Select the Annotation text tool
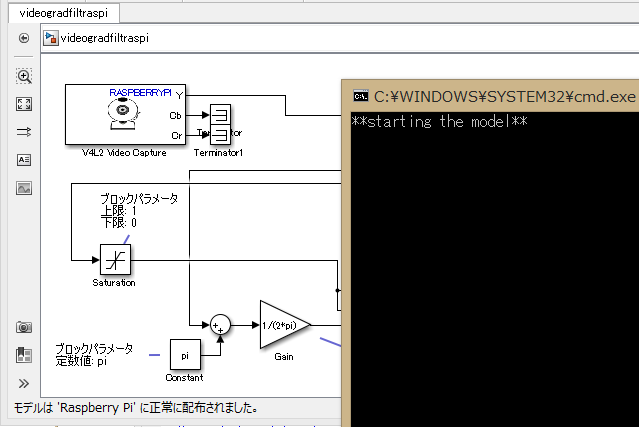 (x=24, y=160)
